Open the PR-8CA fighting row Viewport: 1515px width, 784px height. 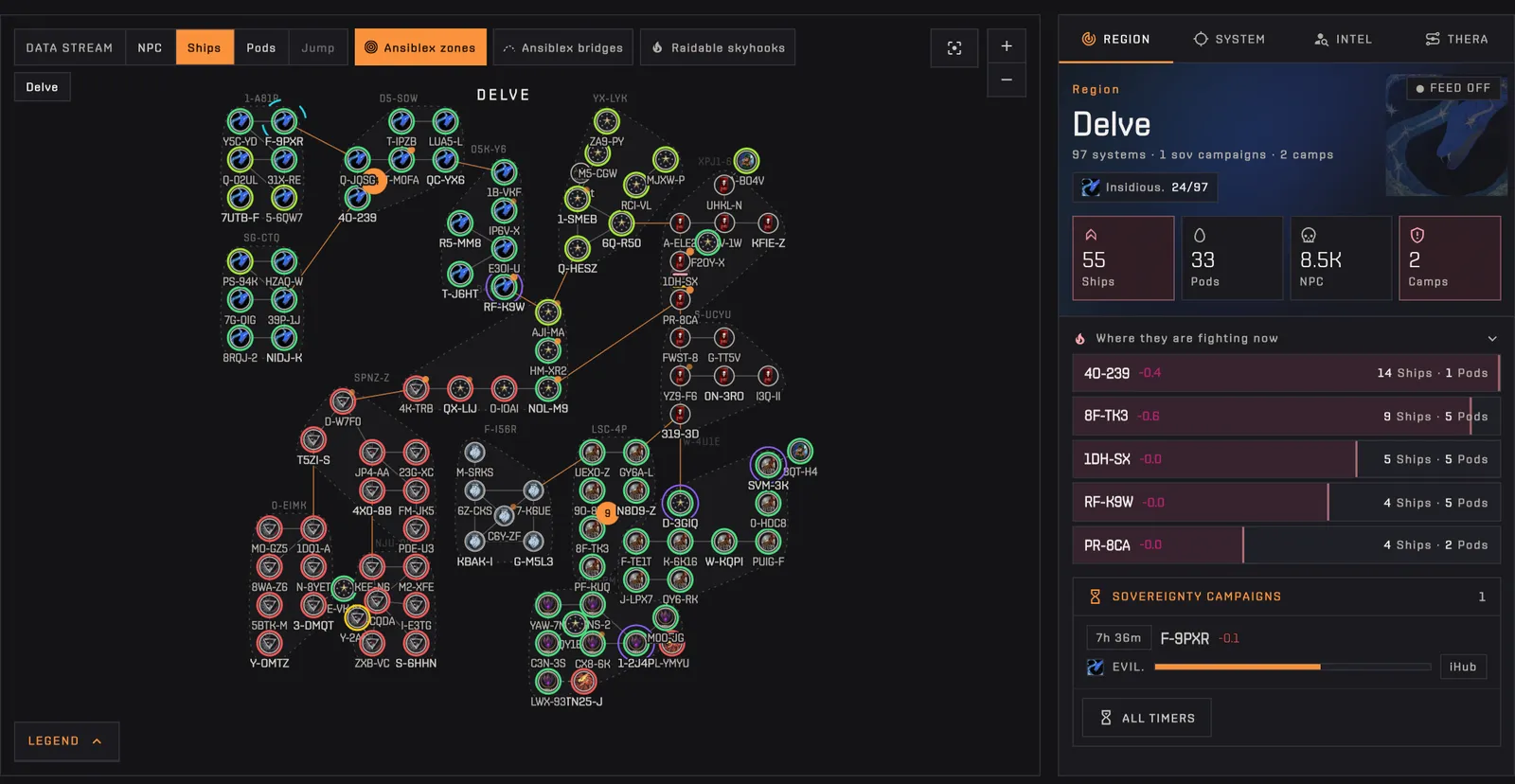point(1286,545)
